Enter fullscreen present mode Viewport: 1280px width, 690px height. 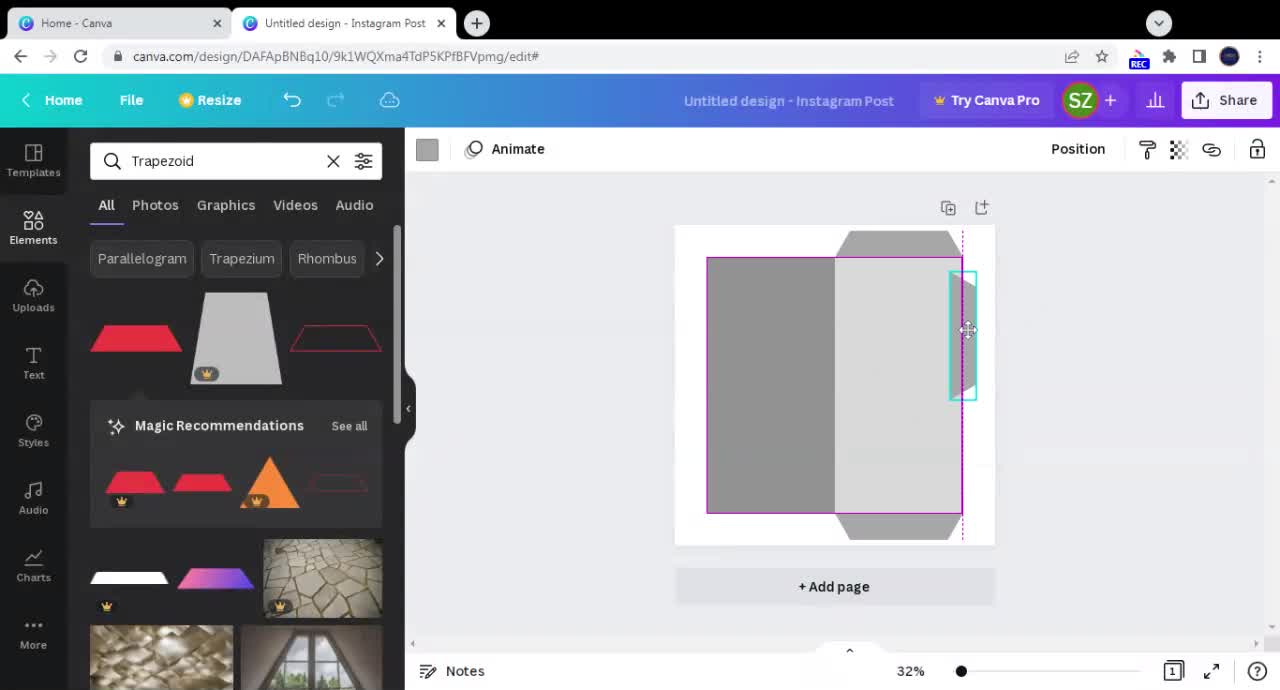pos(1211,671)
